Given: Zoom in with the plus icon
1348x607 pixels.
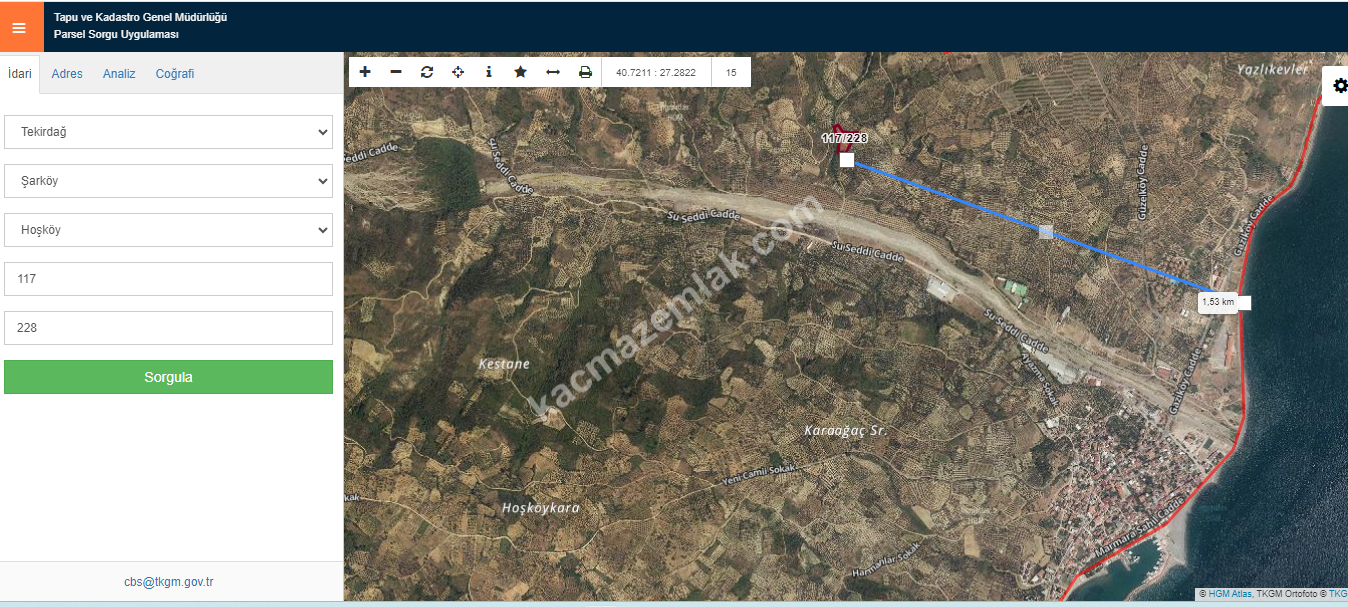Looking at the screenshot, I should click(365, 72).
